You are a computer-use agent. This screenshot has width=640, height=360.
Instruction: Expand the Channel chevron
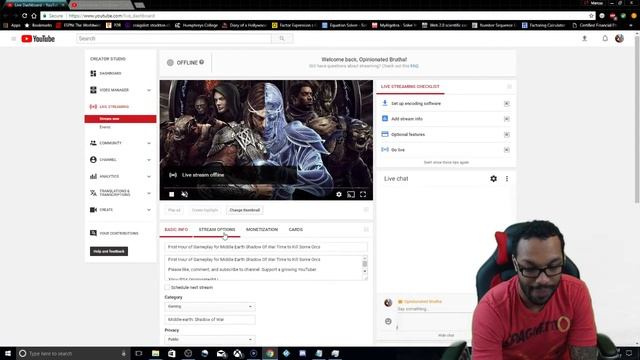pyautogui.click(x=149, y=160)
